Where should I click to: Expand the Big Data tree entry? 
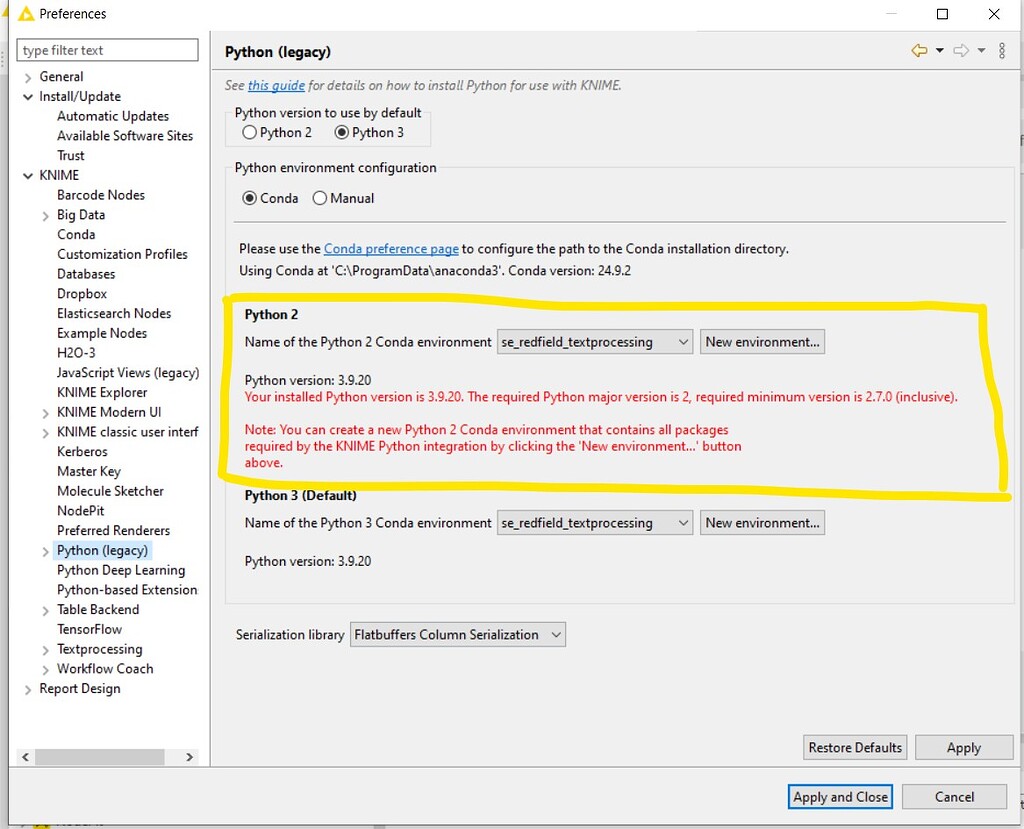[x=45, y=214]
